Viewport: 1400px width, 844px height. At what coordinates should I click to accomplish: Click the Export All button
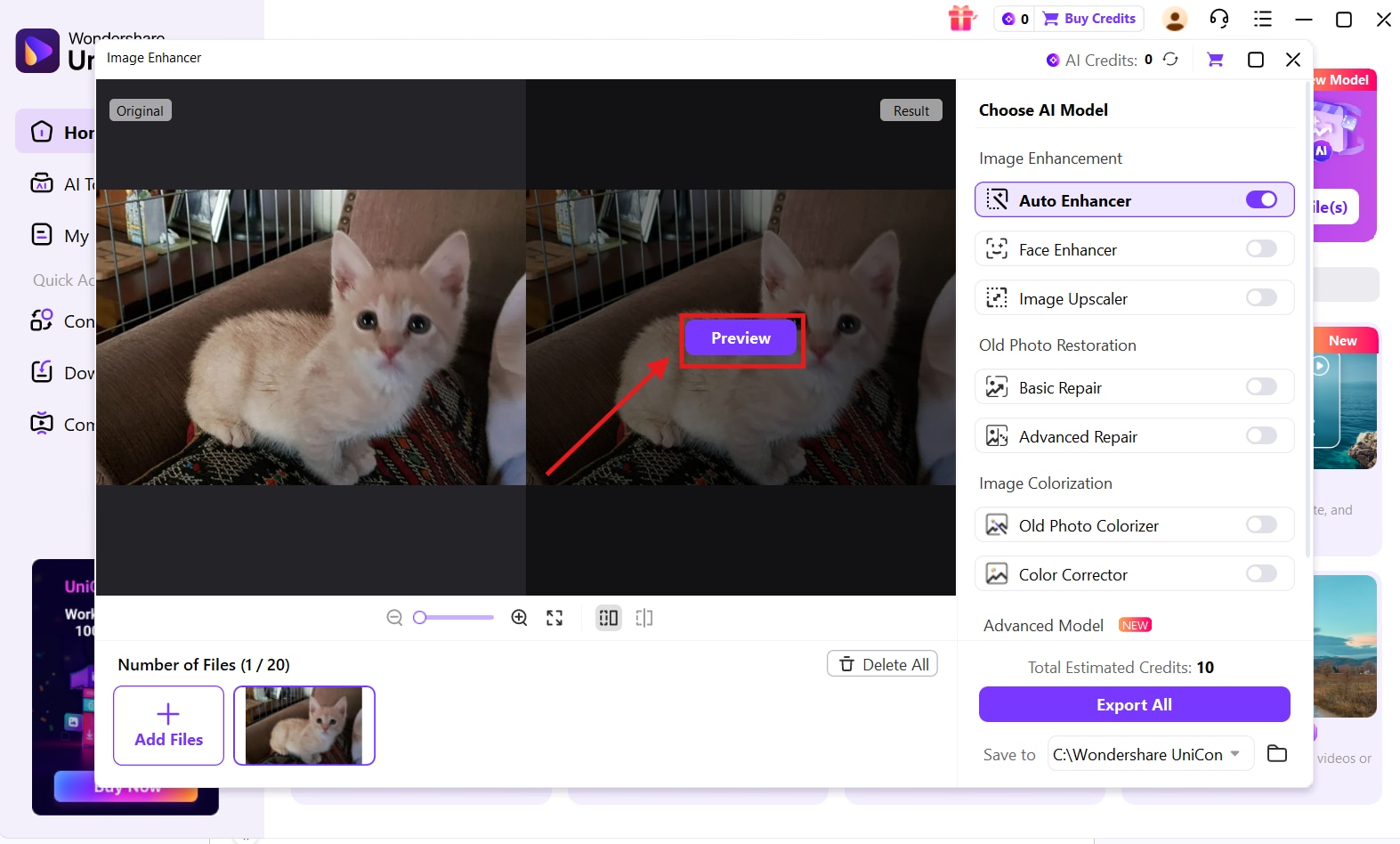coord(1134,704)
